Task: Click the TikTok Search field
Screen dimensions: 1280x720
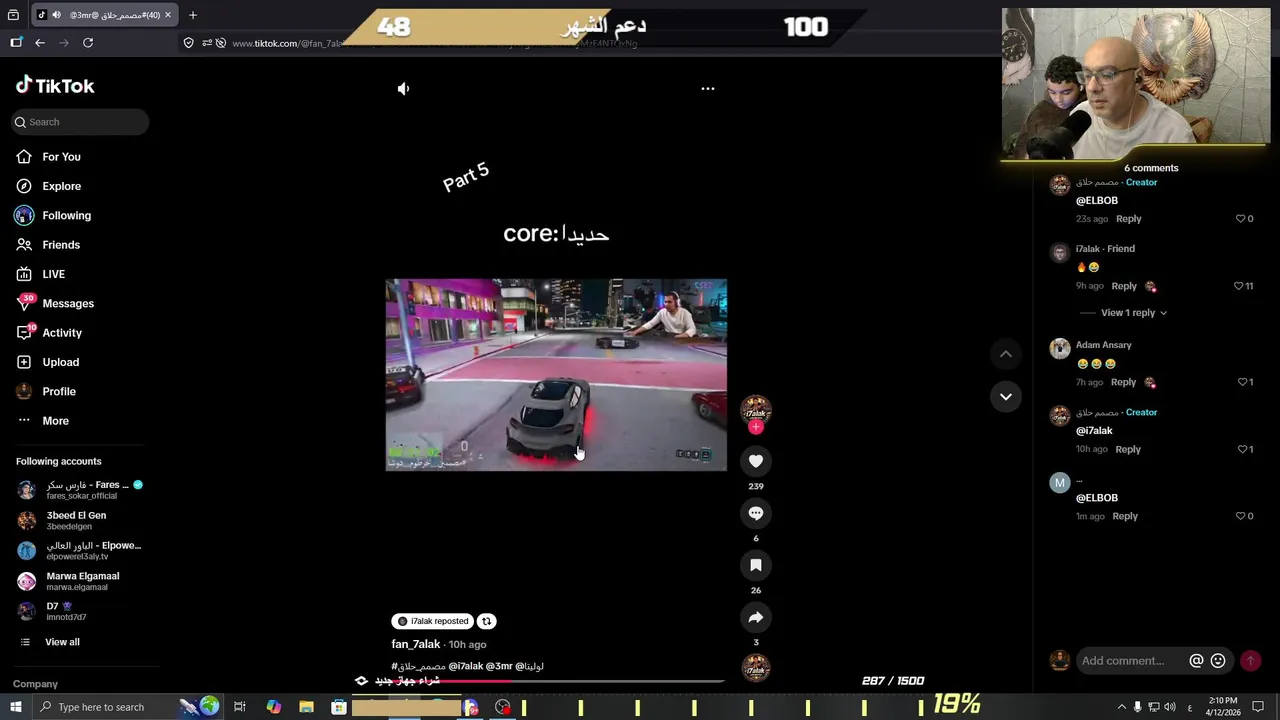Action: click(x=80, y=122)
